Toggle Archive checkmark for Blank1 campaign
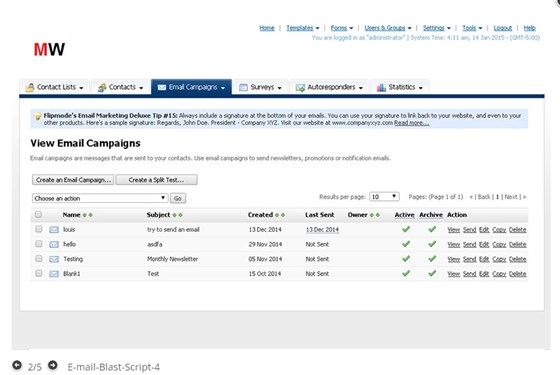Screen dimensions: 560x375 tap(432, 273)
